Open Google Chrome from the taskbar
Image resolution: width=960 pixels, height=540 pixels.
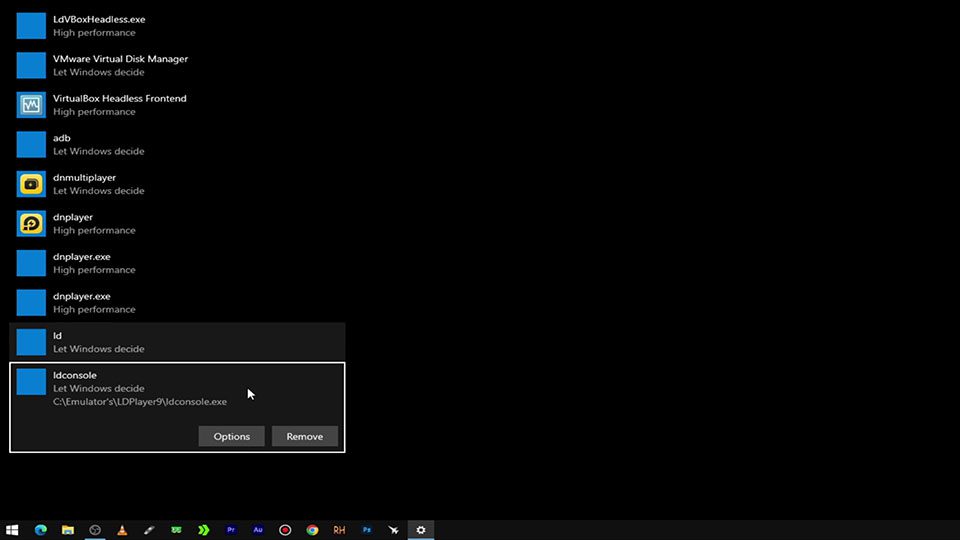[312, 530]
